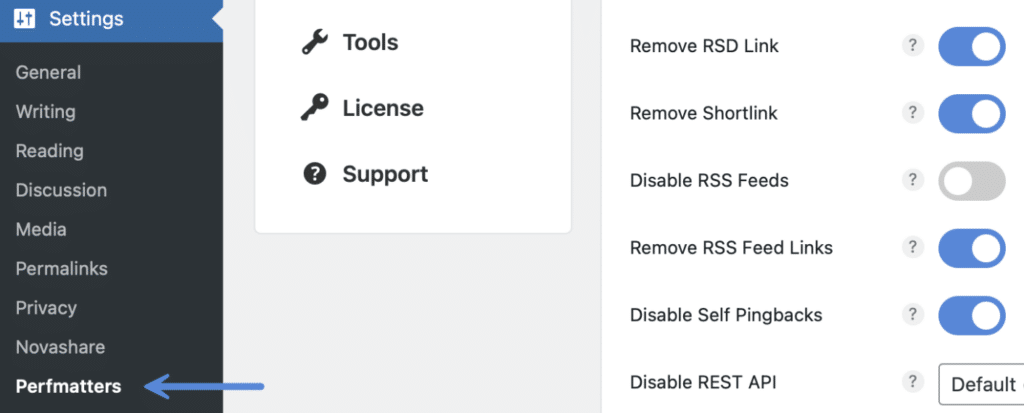This screenshot has height=413, width=1024.
Task: Open help tooltip for Disable REST API
Action: point(912,381)
